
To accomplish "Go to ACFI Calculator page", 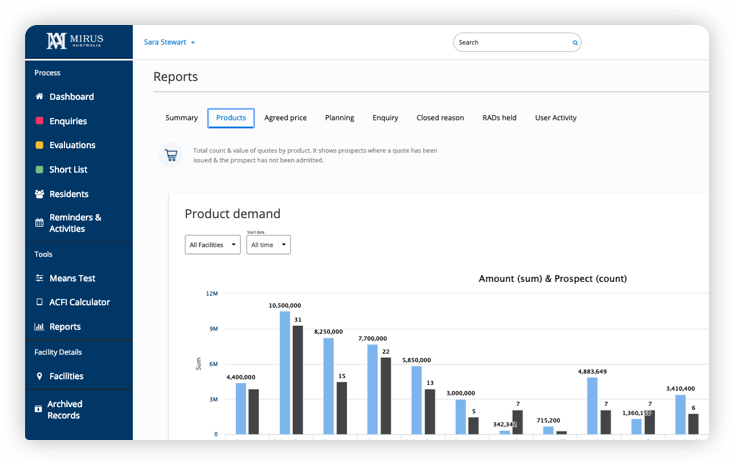I will [x=79, y=302].
